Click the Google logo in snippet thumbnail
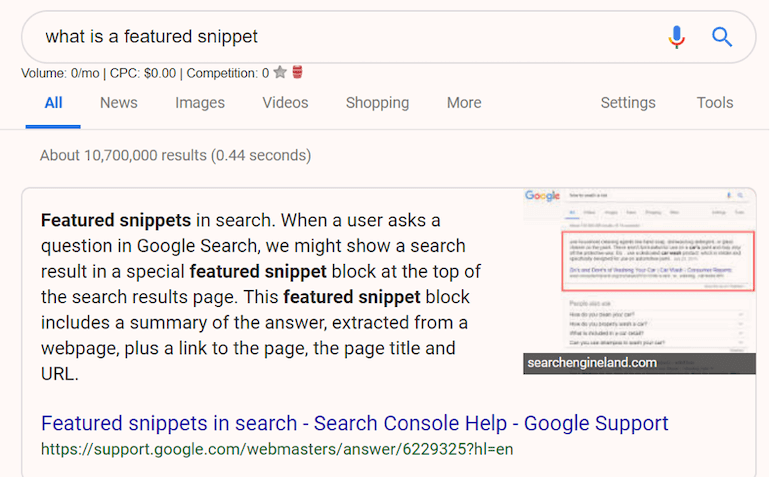The width and height of the screenshot is (770, 477). pos(542,196)
